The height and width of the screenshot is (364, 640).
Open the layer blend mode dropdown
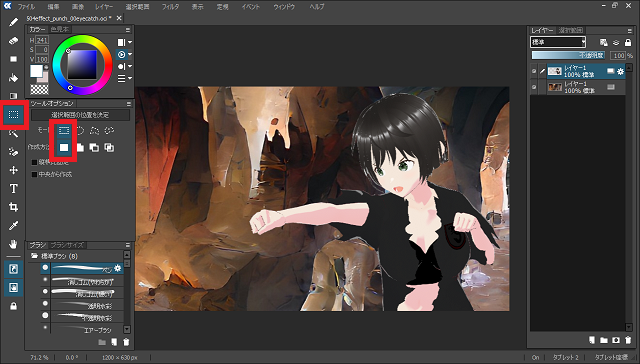click(558, 42)
